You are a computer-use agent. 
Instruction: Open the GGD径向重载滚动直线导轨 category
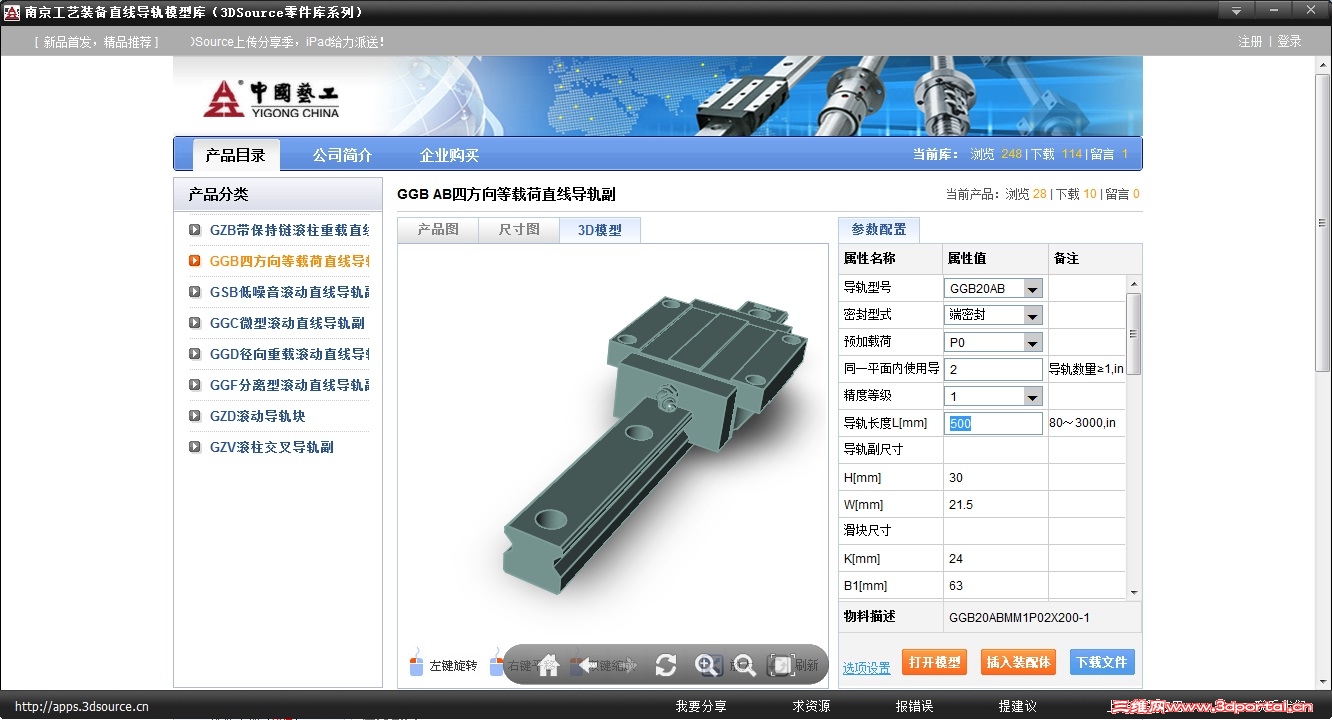(x=289, y=354)
